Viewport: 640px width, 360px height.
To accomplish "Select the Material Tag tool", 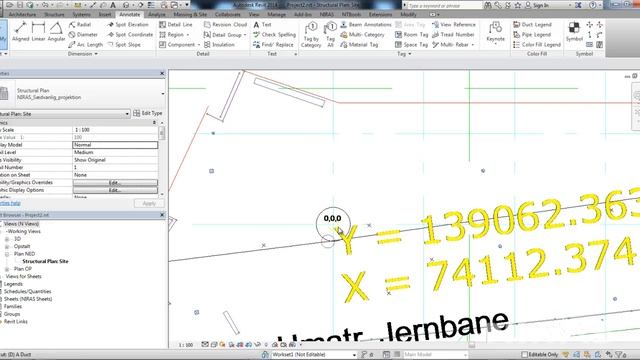I will 359,44.
